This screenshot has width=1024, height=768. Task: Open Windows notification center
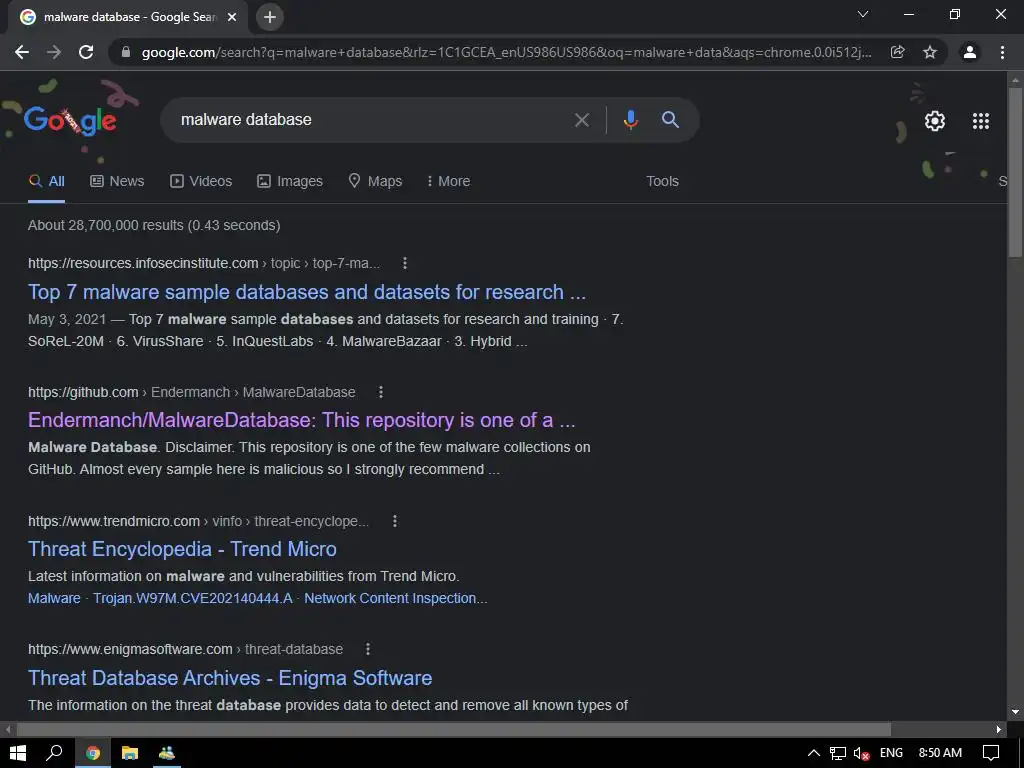[x=991, y=753]
